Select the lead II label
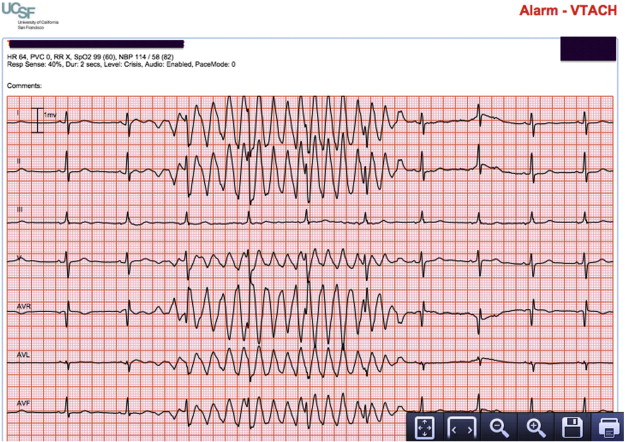The height and width of the screenshot is (442, 625). (18, 161)
